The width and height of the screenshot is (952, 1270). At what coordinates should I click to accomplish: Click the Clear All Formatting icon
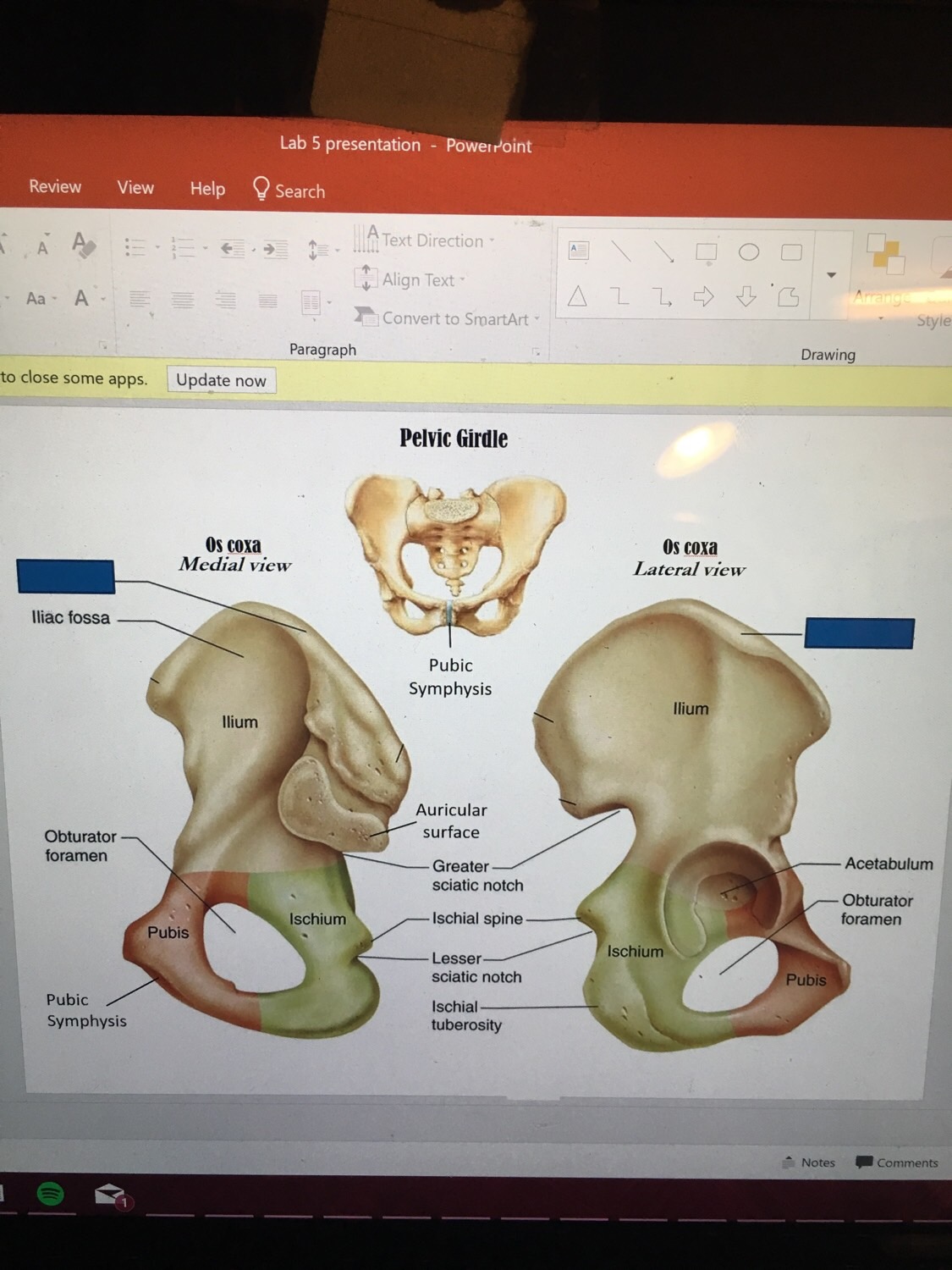pyautogui.click(x=82, y=245)
